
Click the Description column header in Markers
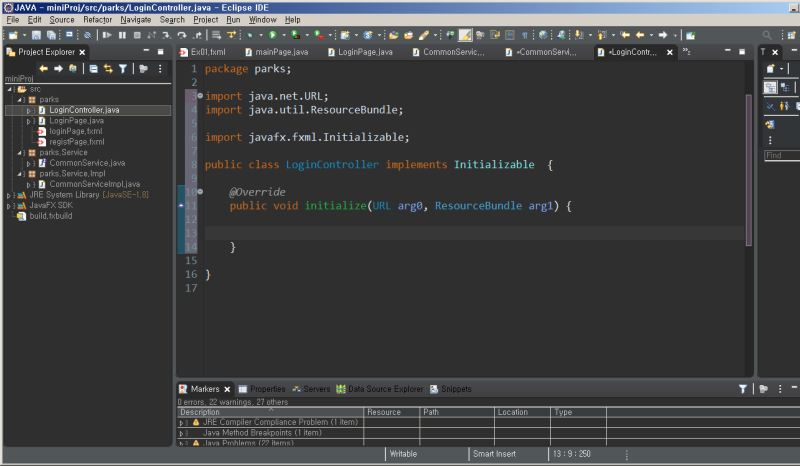click(271, 412)
